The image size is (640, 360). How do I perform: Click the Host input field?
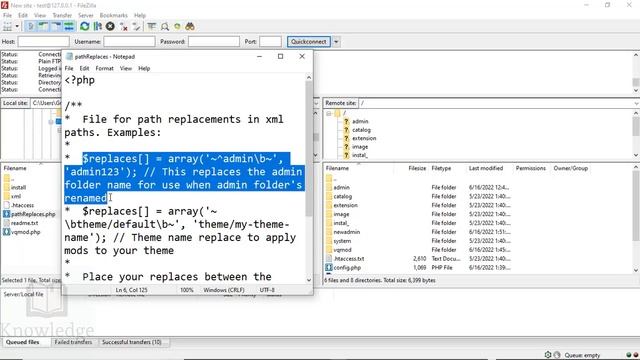(43, 42)
